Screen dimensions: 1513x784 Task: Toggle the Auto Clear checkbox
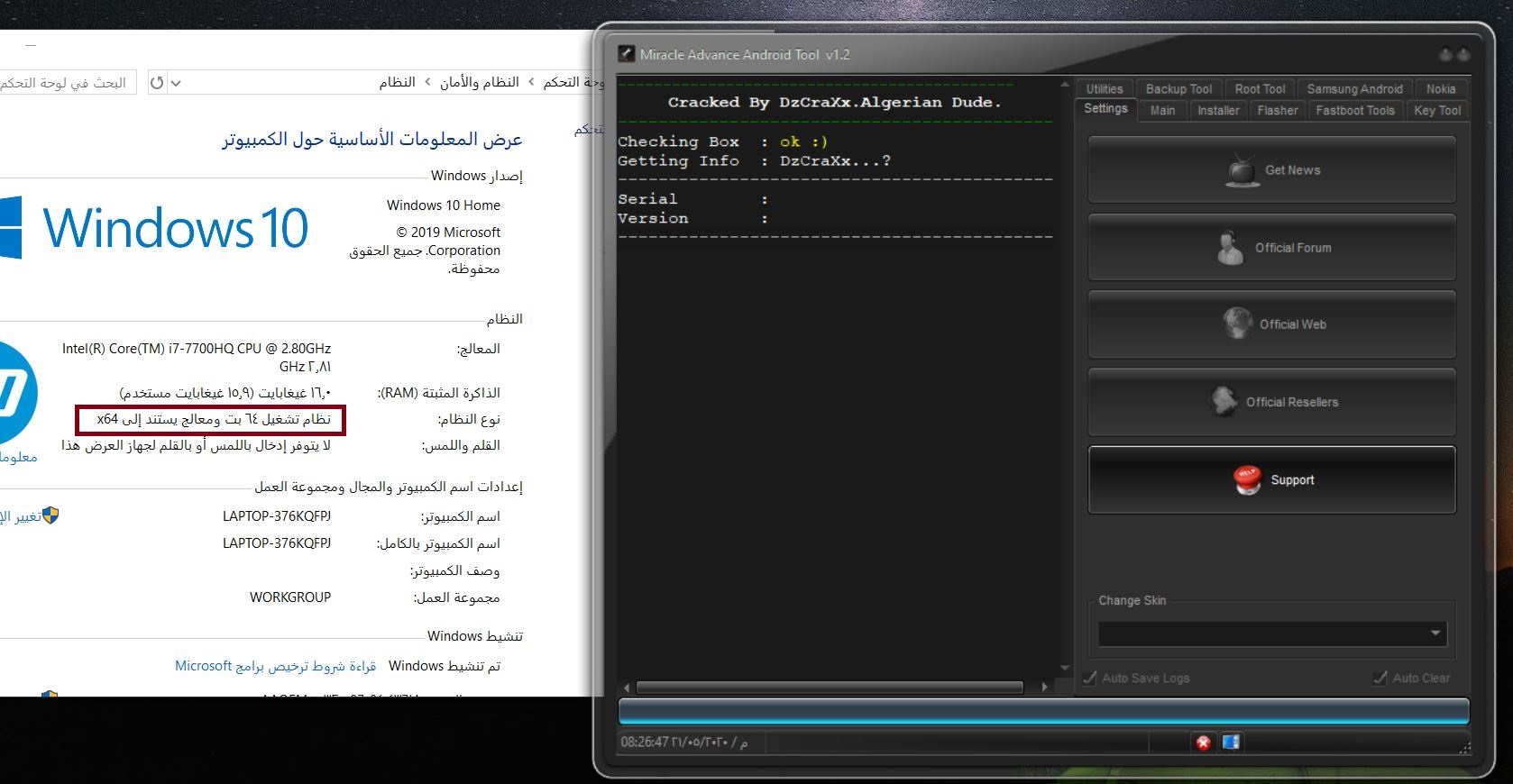tap(1380, 678)
